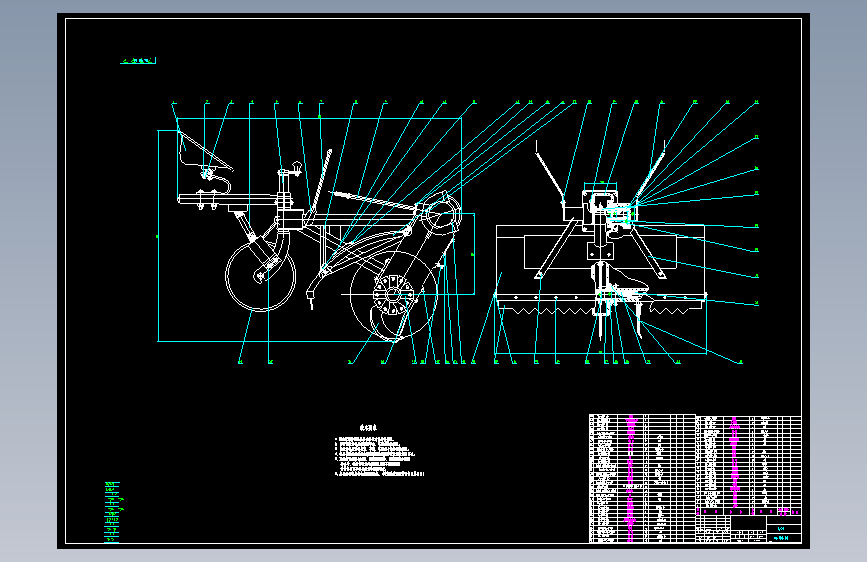Click the front gauge wheel in the side view
The width and height of the screenshot is (867, 562).
pos(260,275)
